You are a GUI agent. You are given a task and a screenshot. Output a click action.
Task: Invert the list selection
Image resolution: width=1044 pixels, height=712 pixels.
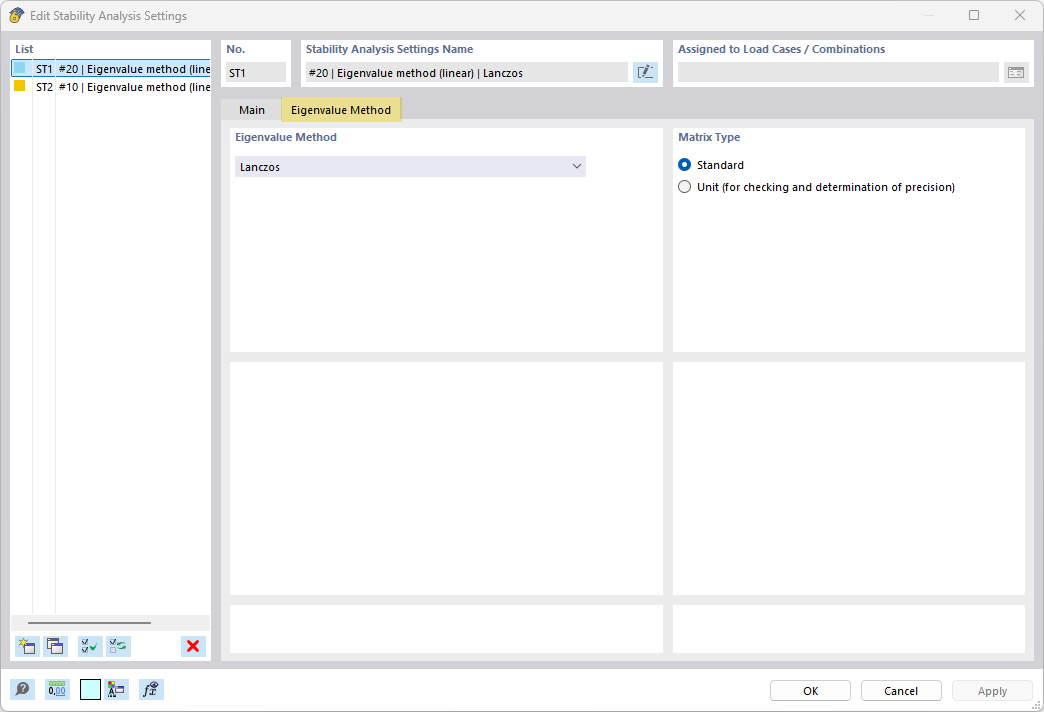[x=117, y=646]
